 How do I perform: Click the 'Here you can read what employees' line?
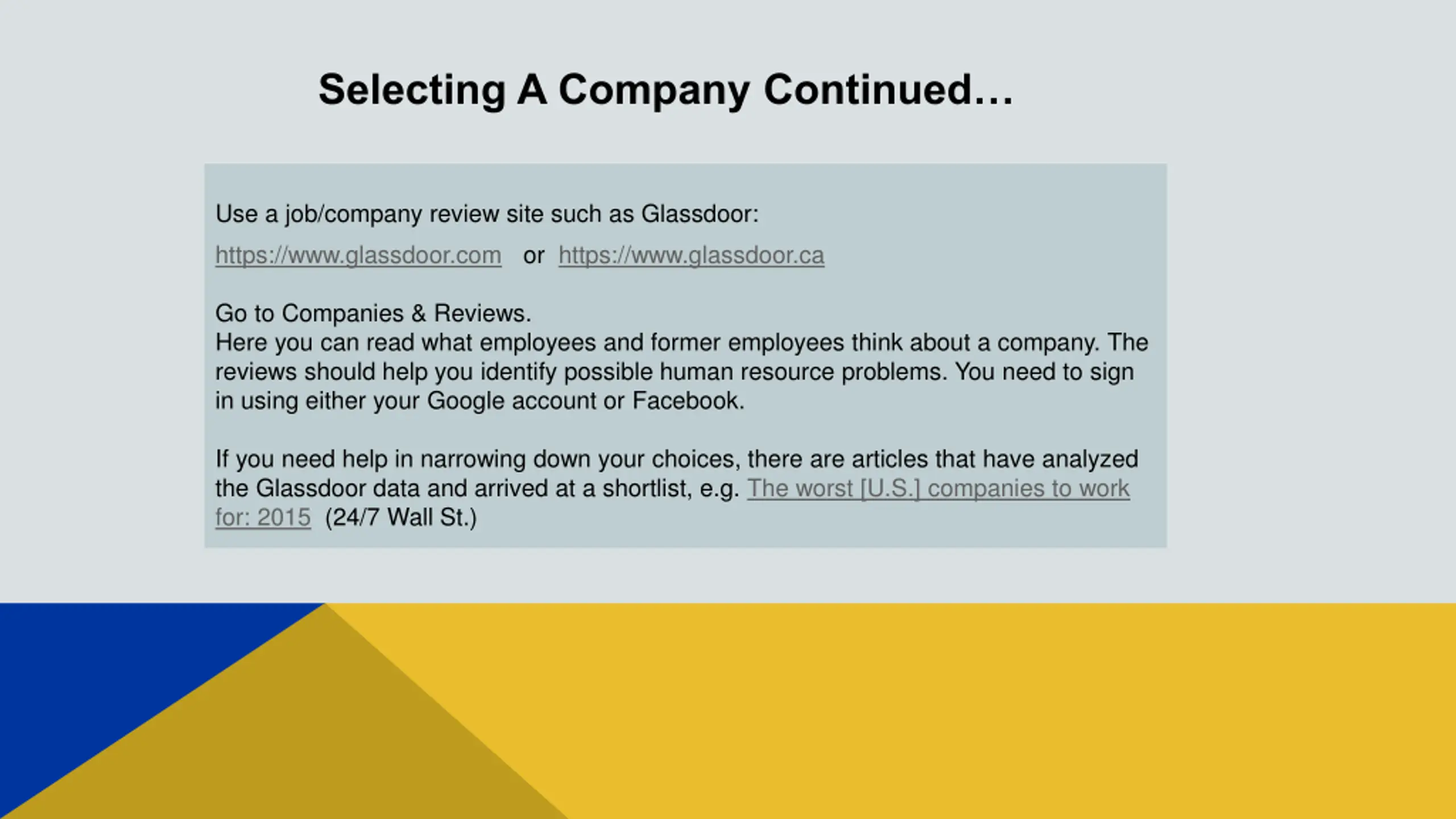point(681,343)
